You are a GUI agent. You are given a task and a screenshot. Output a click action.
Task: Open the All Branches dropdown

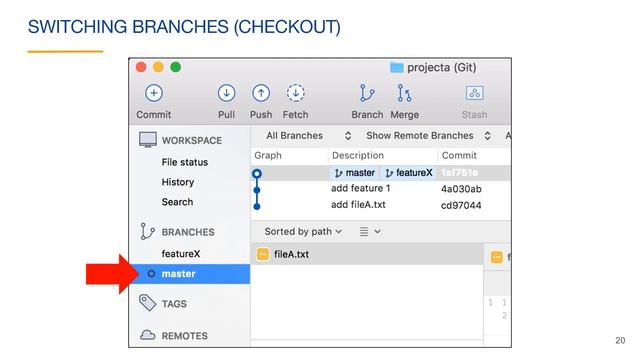[x=308, y=136]
